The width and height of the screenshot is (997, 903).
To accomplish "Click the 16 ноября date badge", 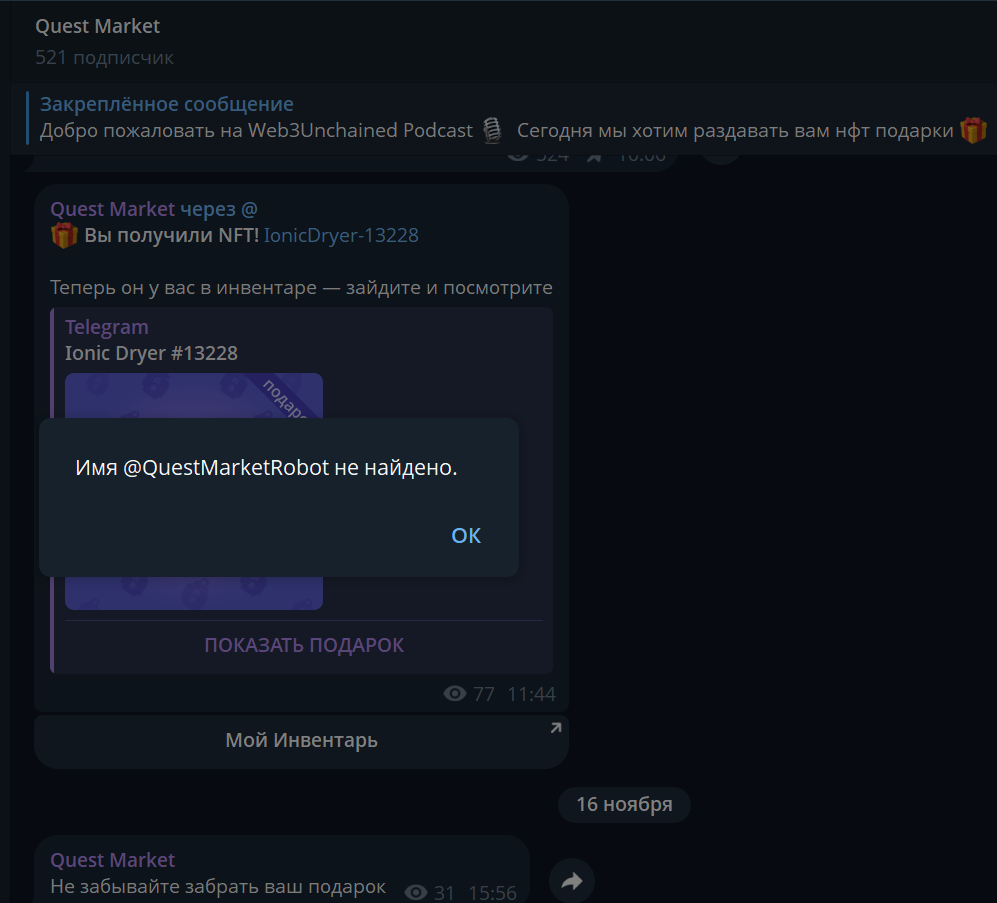I will [x=624, y=805].
